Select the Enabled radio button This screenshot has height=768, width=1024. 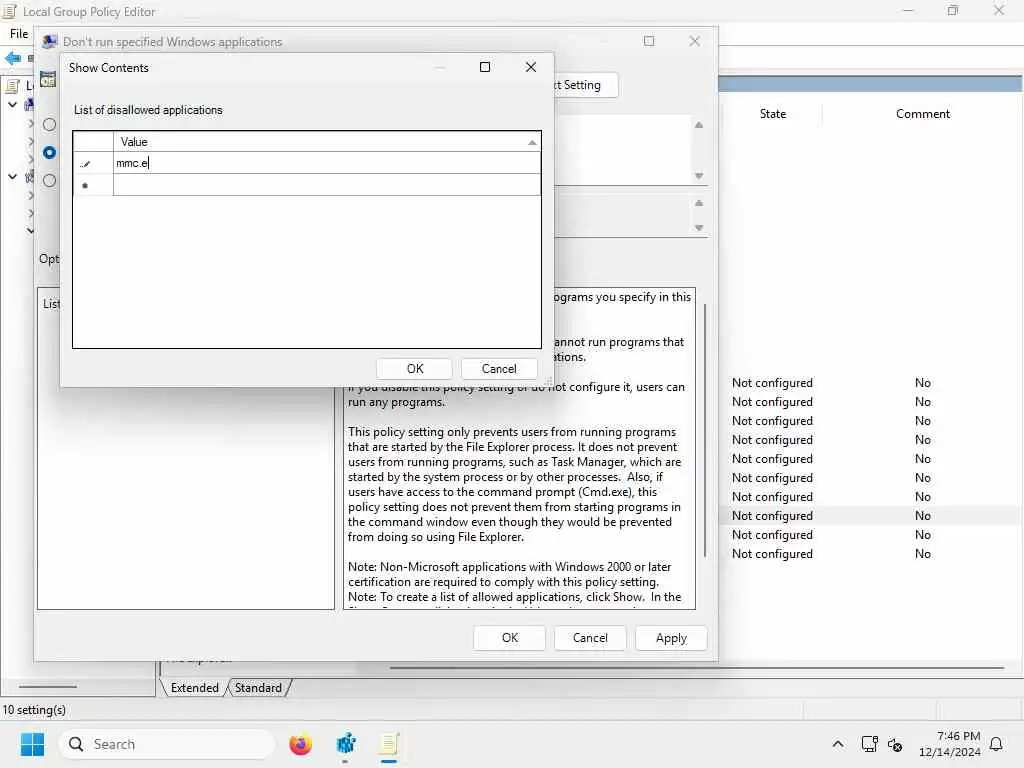click(x=50, y=152)
